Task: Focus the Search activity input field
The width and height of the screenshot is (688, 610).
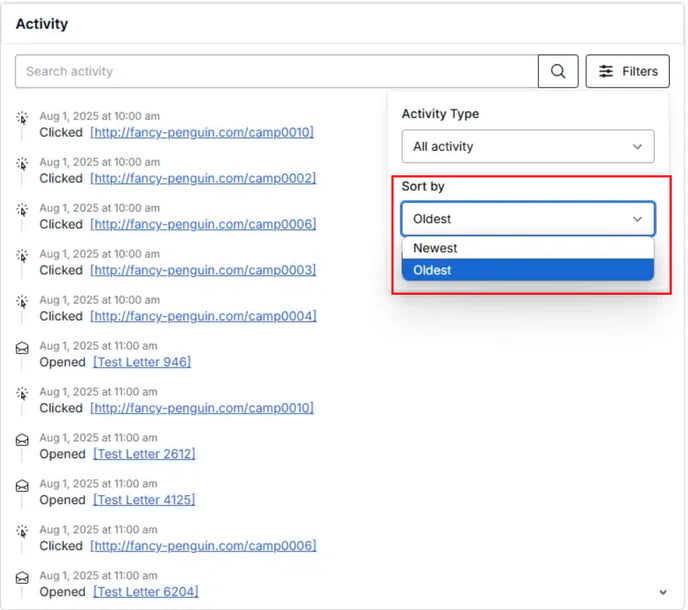Action: pyautogui.click(x=276, y=71)
